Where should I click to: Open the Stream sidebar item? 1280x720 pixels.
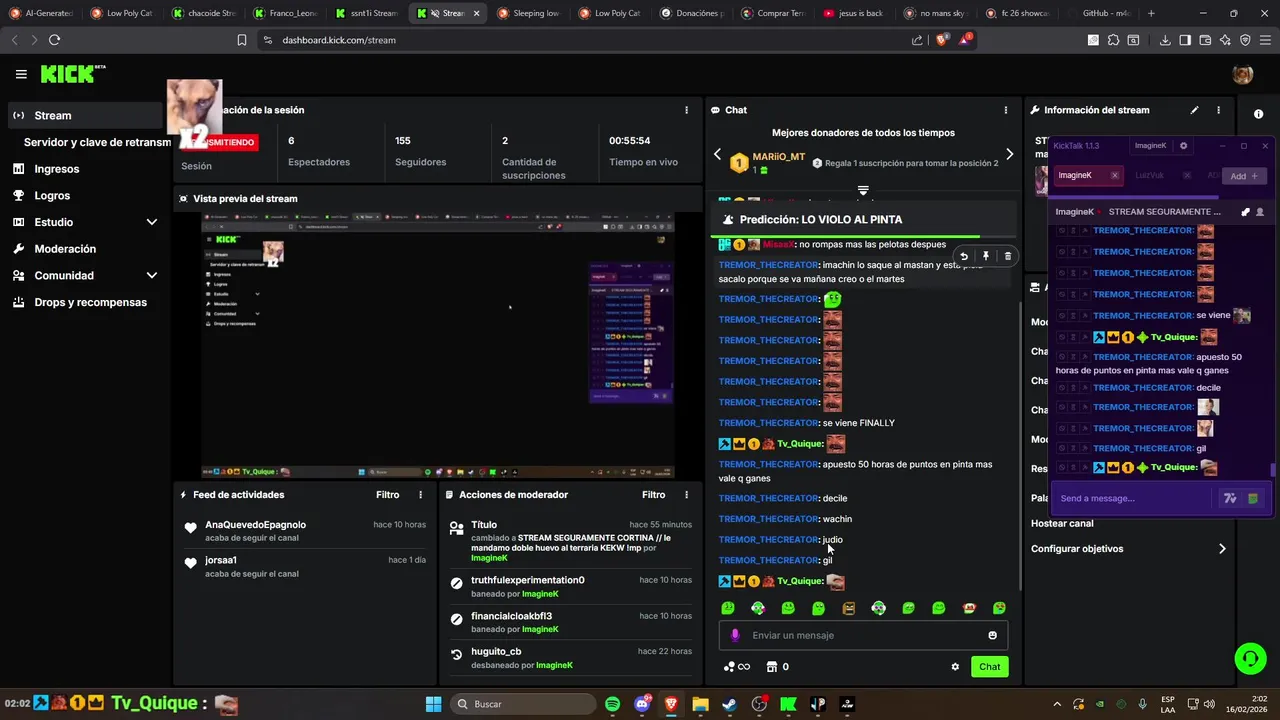[x=85, y=115]
